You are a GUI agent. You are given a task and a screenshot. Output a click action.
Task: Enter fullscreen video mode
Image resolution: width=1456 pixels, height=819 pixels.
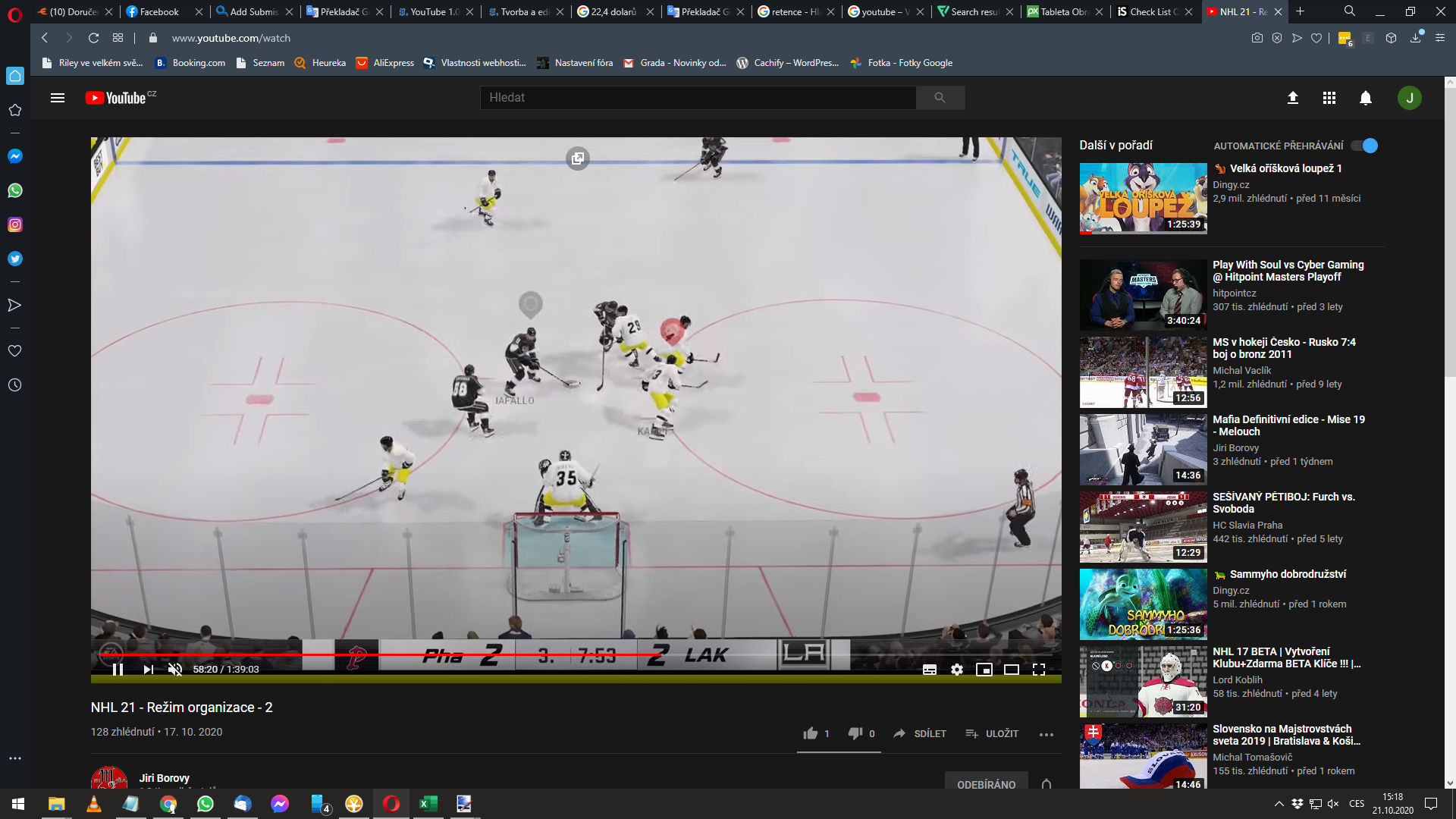(1039, 670)
